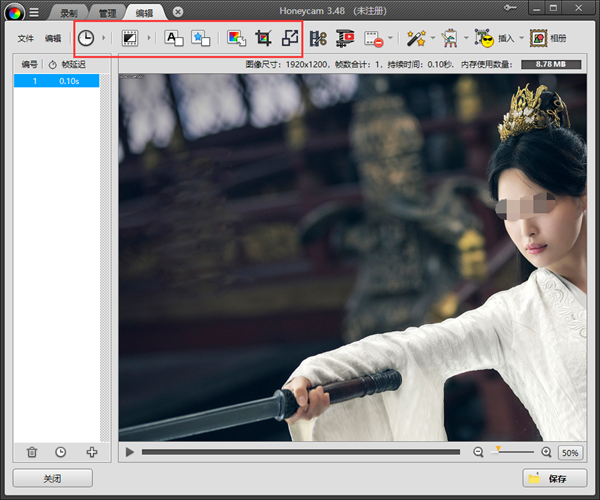Open the text insertion tool
The width and height of the screenshot is (600, 500).
[x=173, y=38]
